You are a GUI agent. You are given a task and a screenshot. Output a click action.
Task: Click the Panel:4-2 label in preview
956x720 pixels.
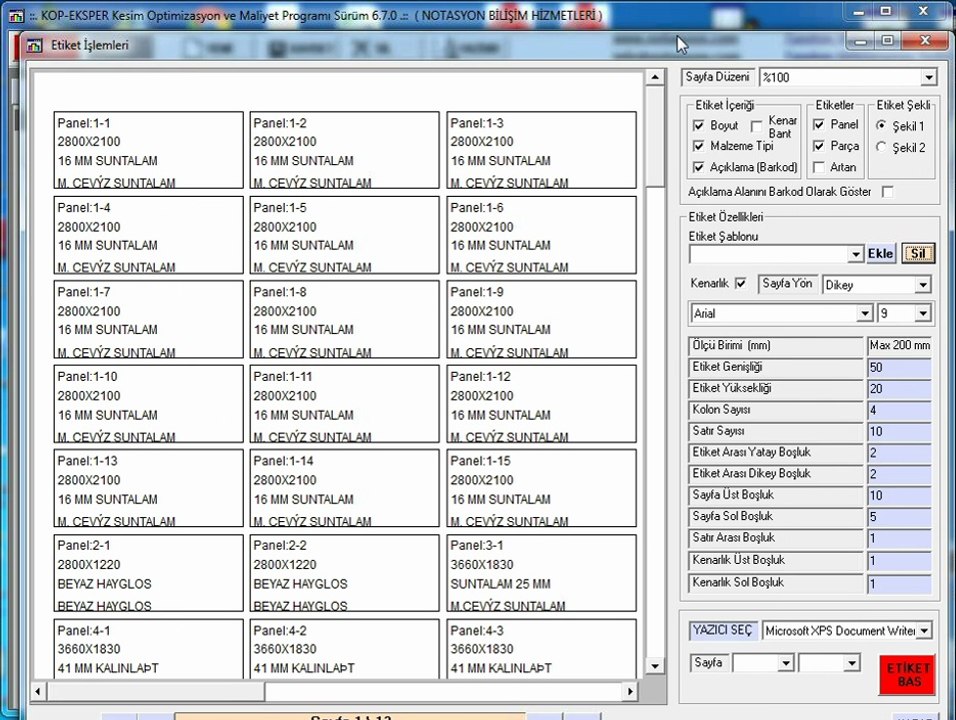coord(344,649)
